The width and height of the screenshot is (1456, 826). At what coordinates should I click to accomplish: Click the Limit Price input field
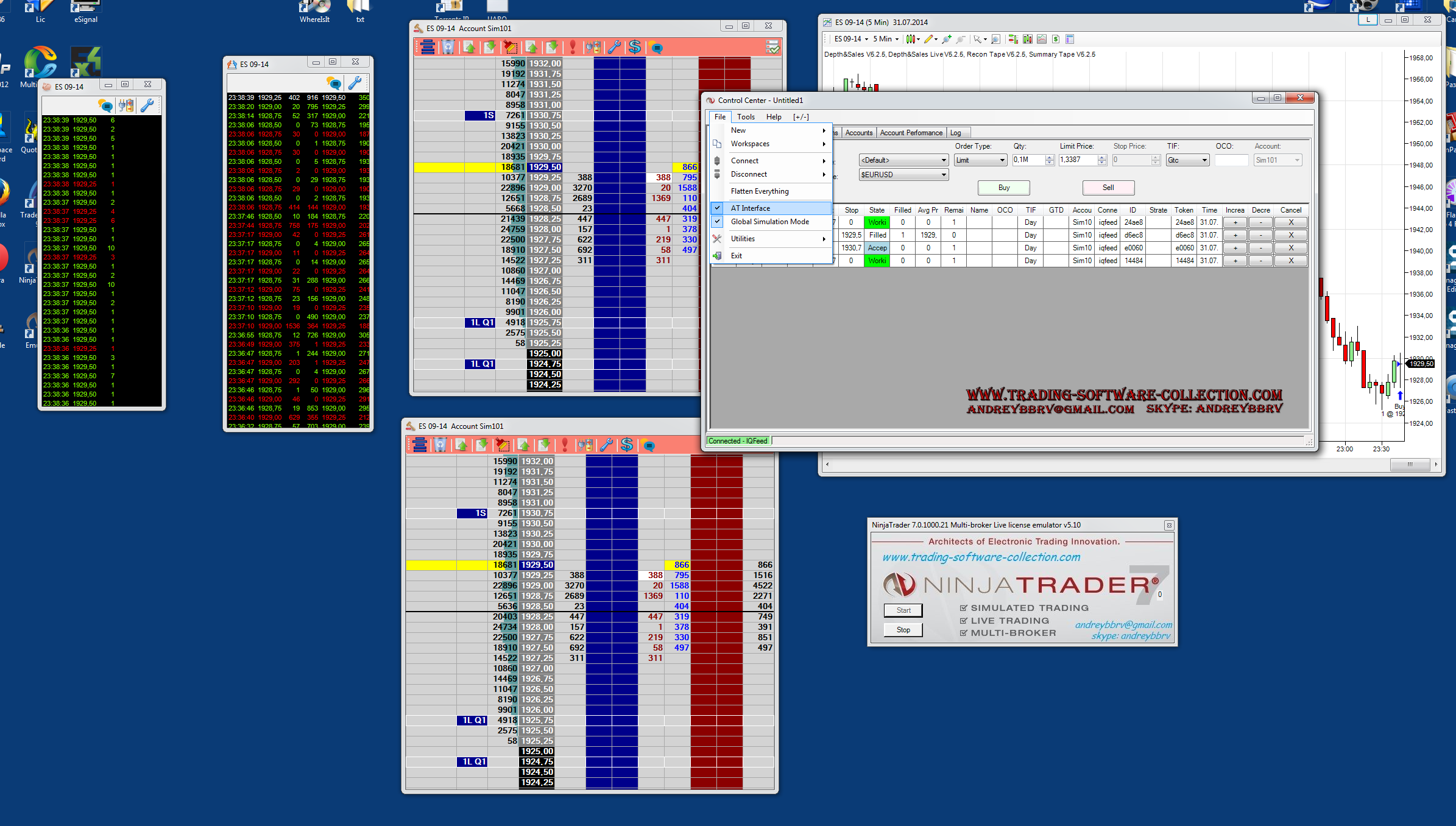pyautogui.click(x=1077, y=160)
